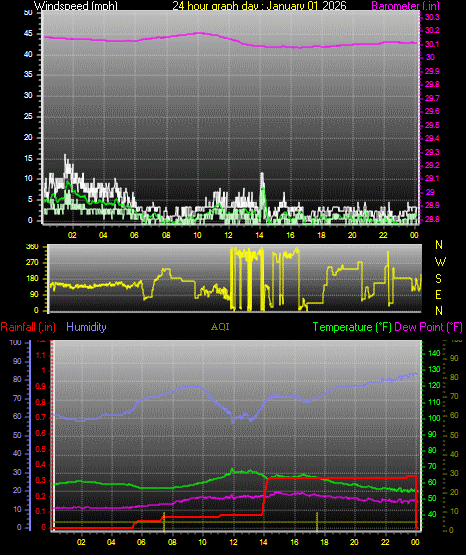466x555 pixels.
Task: Select barometer axis value 29.5
Action: [x=432, y=125]
